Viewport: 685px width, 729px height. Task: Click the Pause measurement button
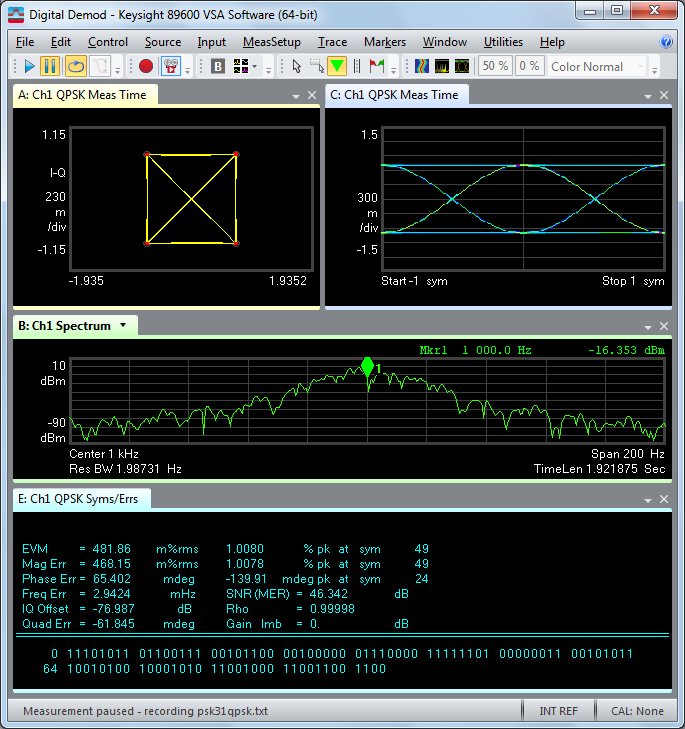click(x=51, y=67)
